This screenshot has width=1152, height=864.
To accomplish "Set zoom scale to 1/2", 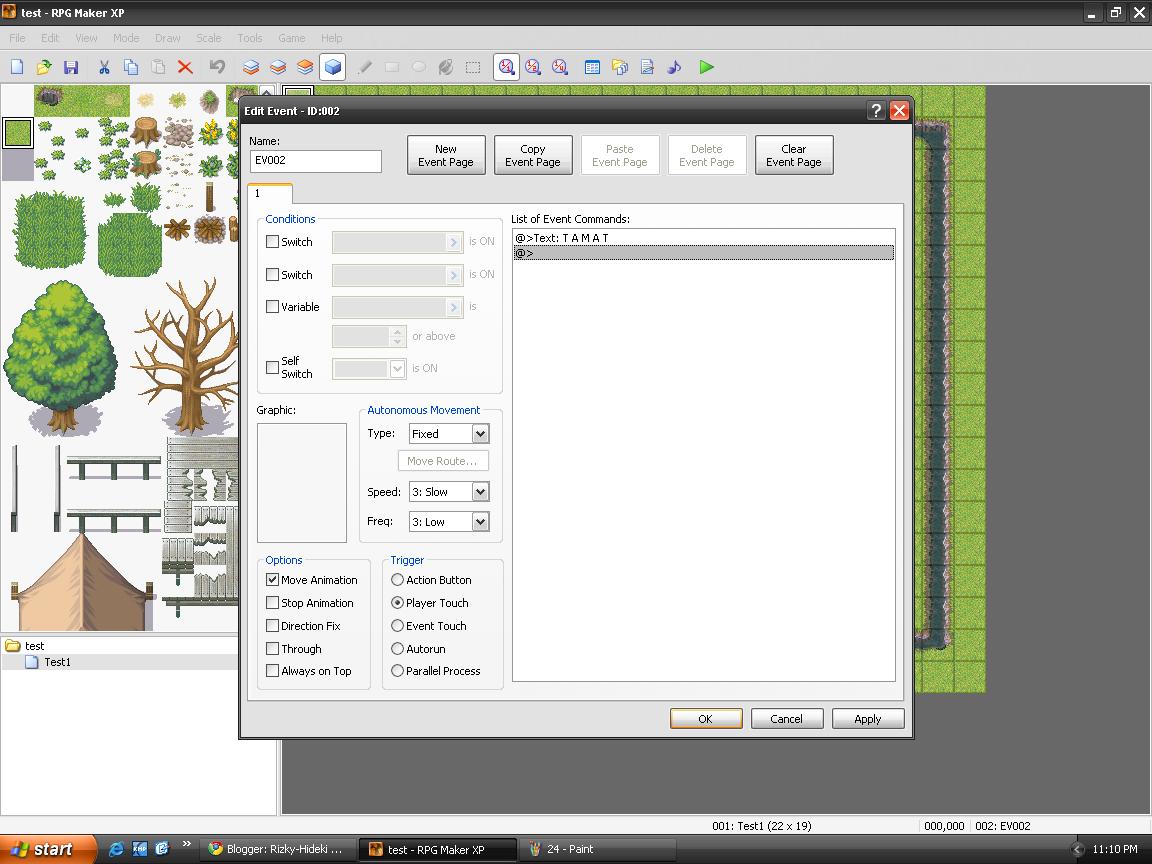I will [533, 68].
